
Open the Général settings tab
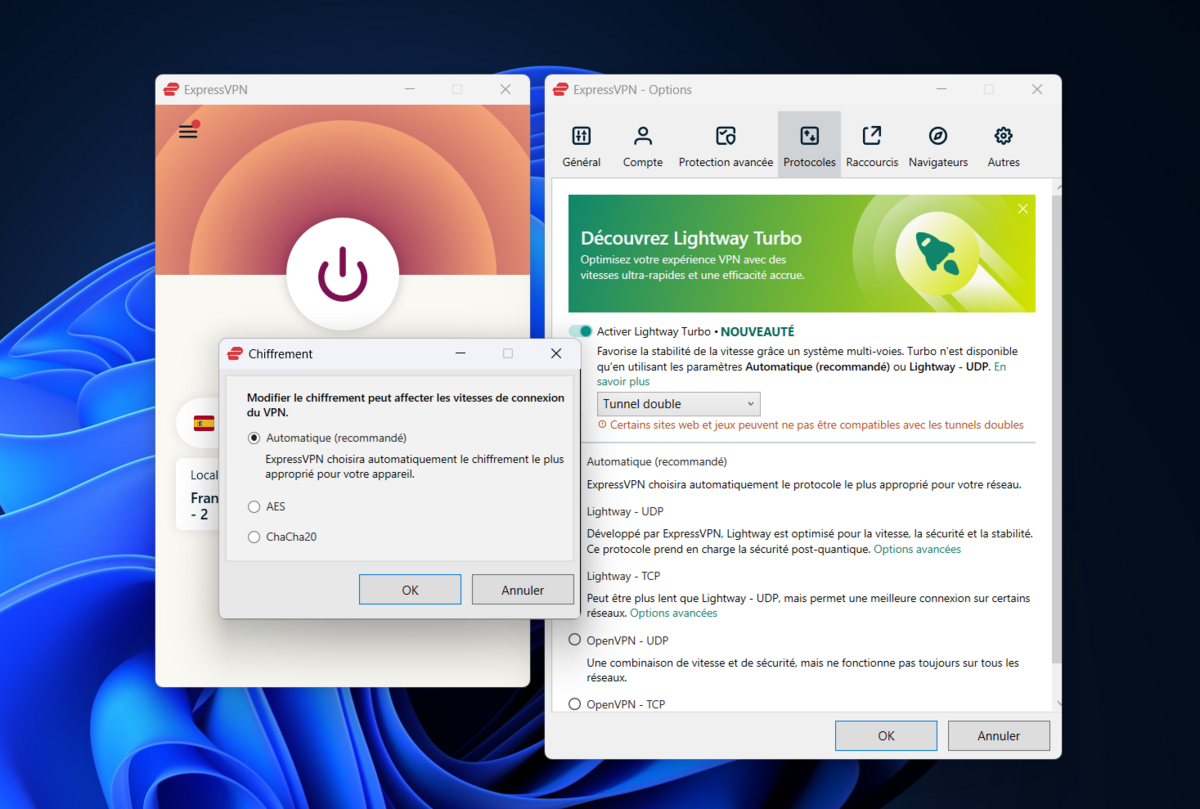click(581, 146)
